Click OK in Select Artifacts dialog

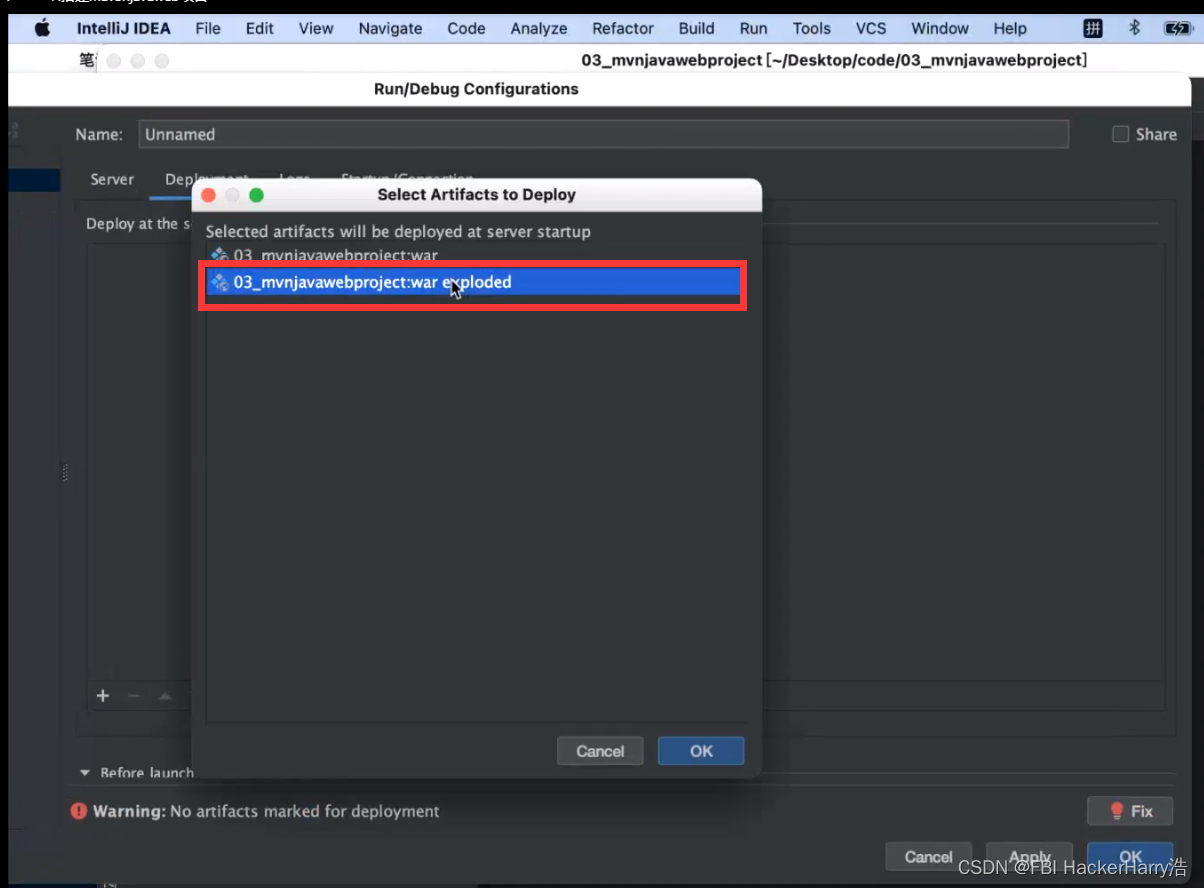[x=701, y=751]
